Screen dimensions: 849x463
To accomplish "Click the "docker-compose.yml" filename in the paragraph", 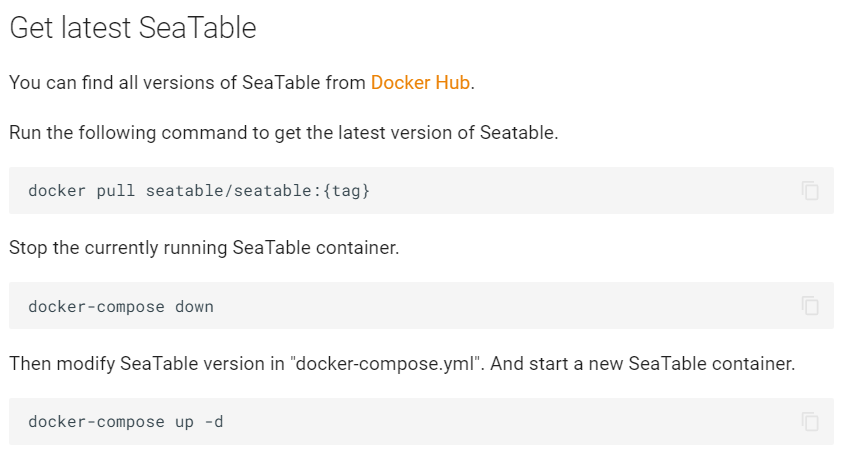I will 386,363.
